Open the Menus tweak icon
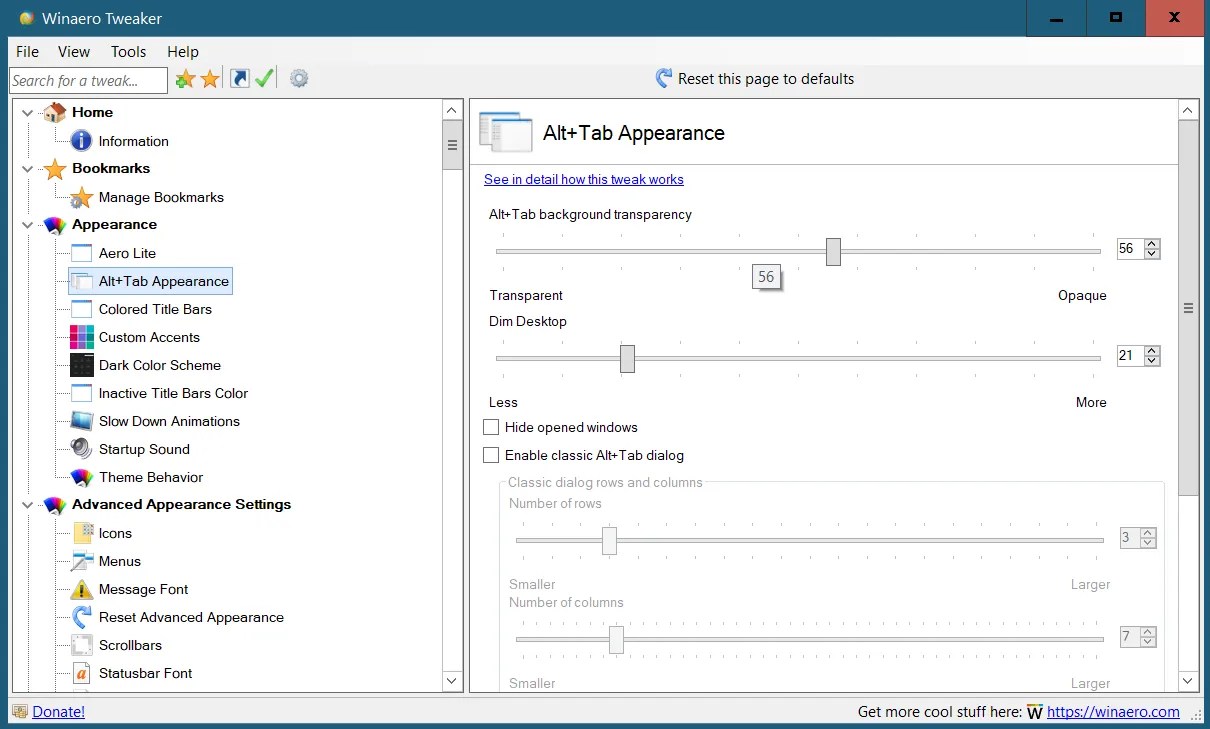The width and height of the screenshot is (1210, 729). [82, 561]
